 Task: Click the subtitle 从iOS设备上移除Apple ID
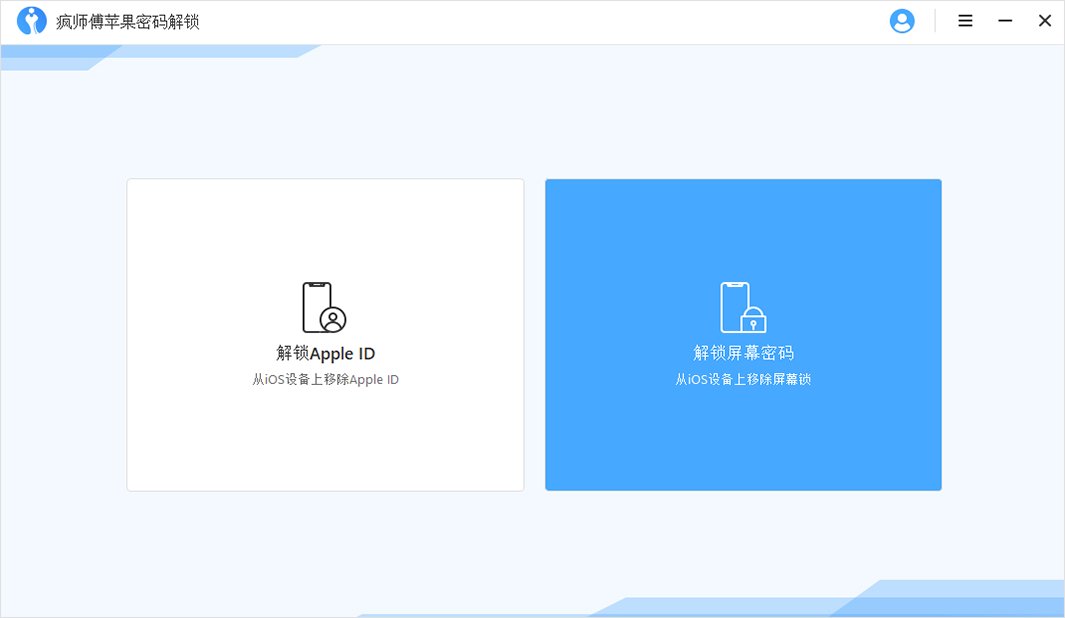(325, 379)
